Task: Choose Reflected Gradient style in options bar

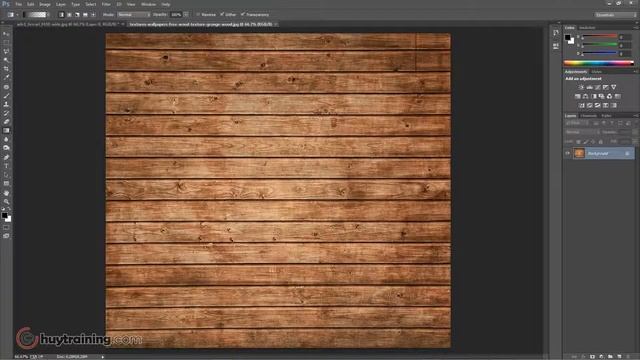Action: click(x=85, y=15)
